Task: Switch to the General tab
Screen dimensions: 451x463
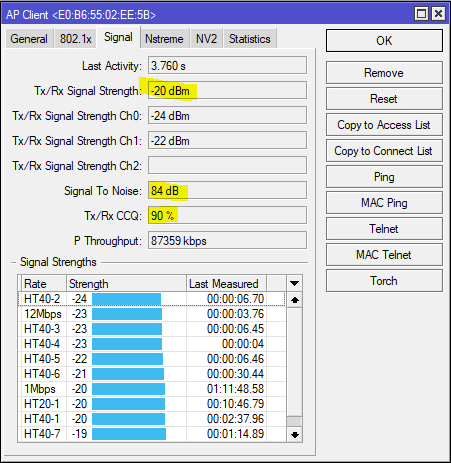Action: coord(29,39)
